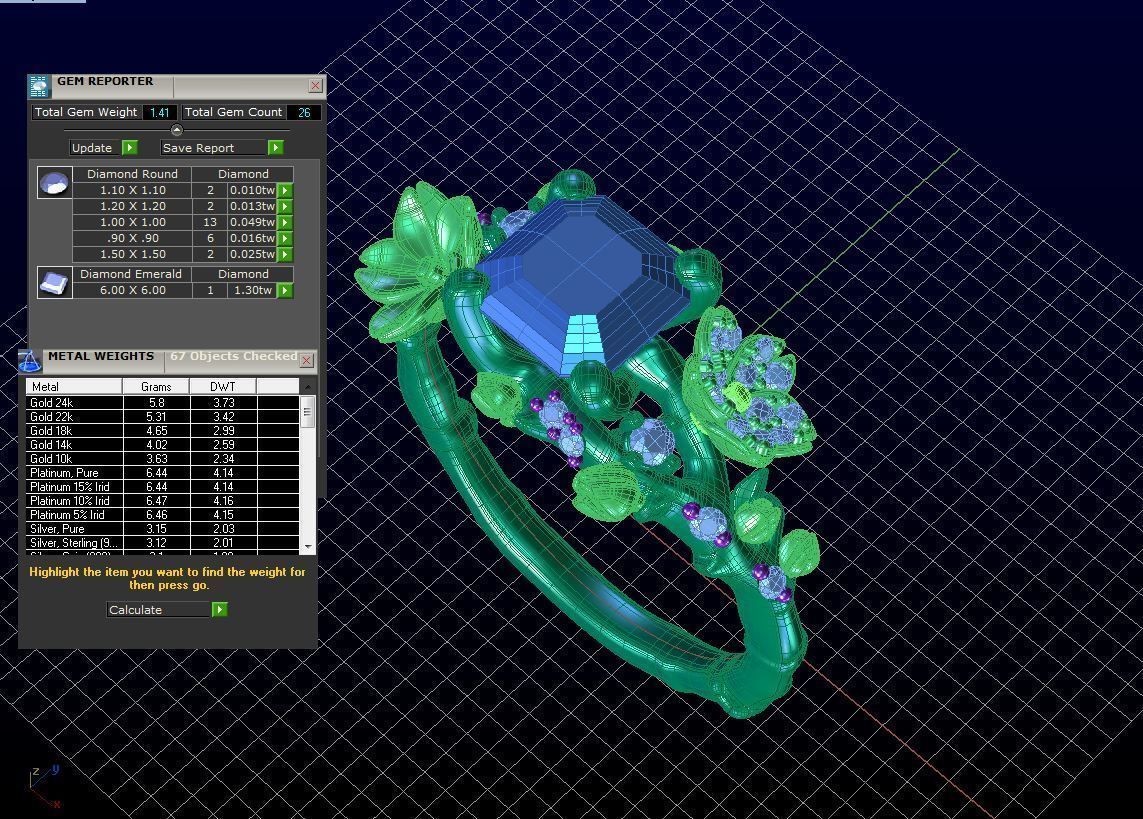
Task: Click the 6.00 X 6.00 size cell
Action: (133, 290)
